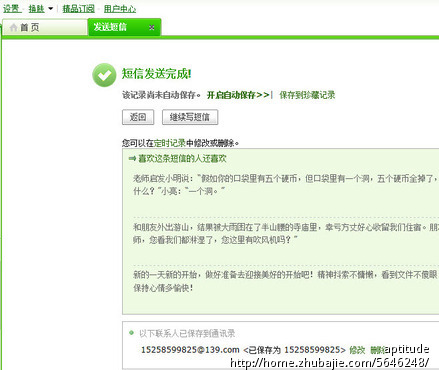
Task: Click 继续写短信 button
Action: [x=190, y=117]
